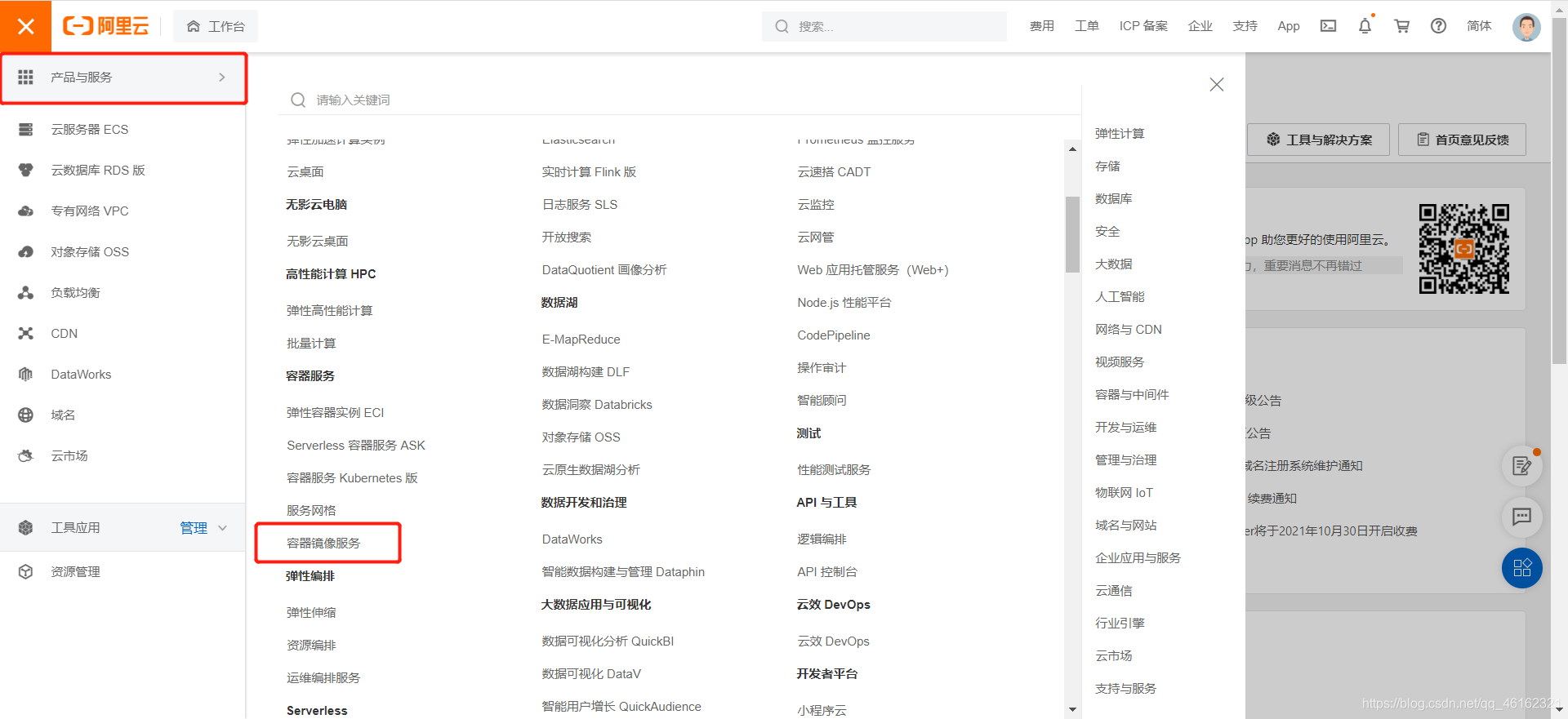
Task: Expand 工具应用 dropdown chevron
Action: coord(222,528)
